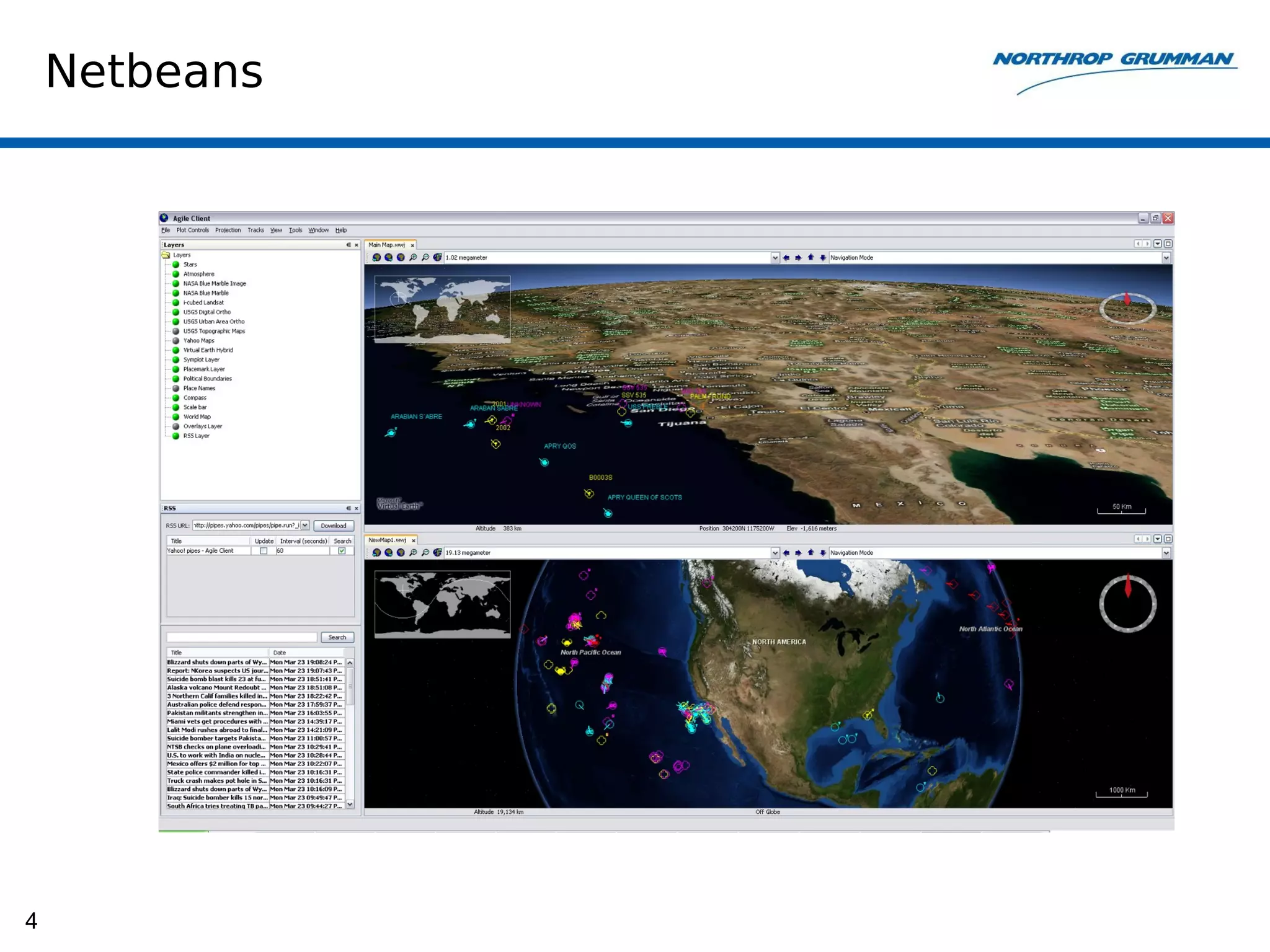Viewport: 1270px width, 952px height.
Task: Click the Download button
Action: 334,526
